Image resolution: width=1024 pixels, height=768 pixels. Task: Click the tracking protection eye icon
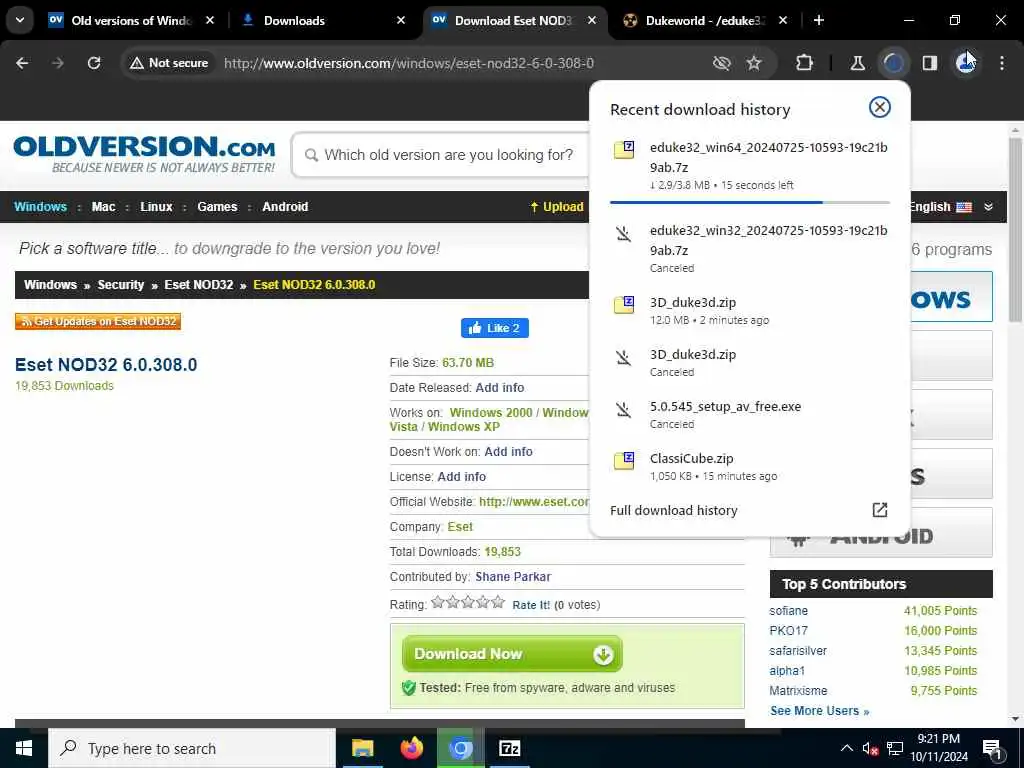click(x=722, y=63)
